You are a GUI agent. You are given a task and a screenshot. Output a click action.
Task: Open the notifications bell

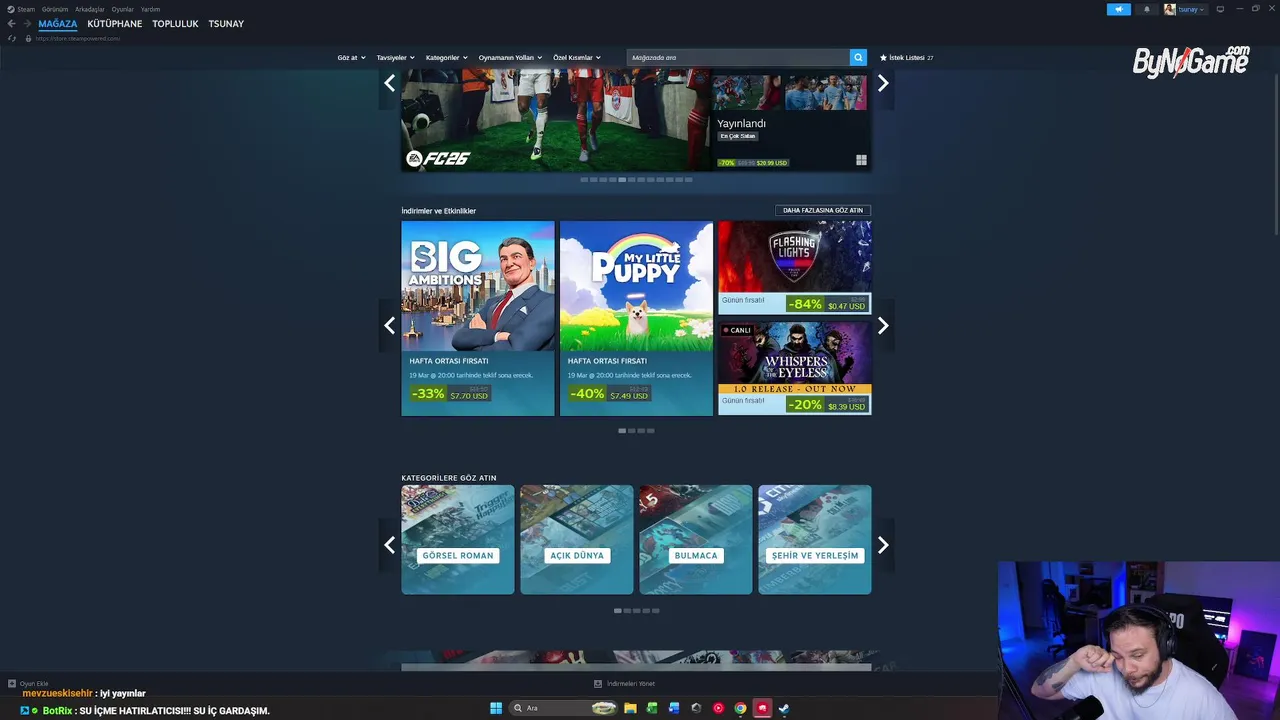click(1147, 9)
